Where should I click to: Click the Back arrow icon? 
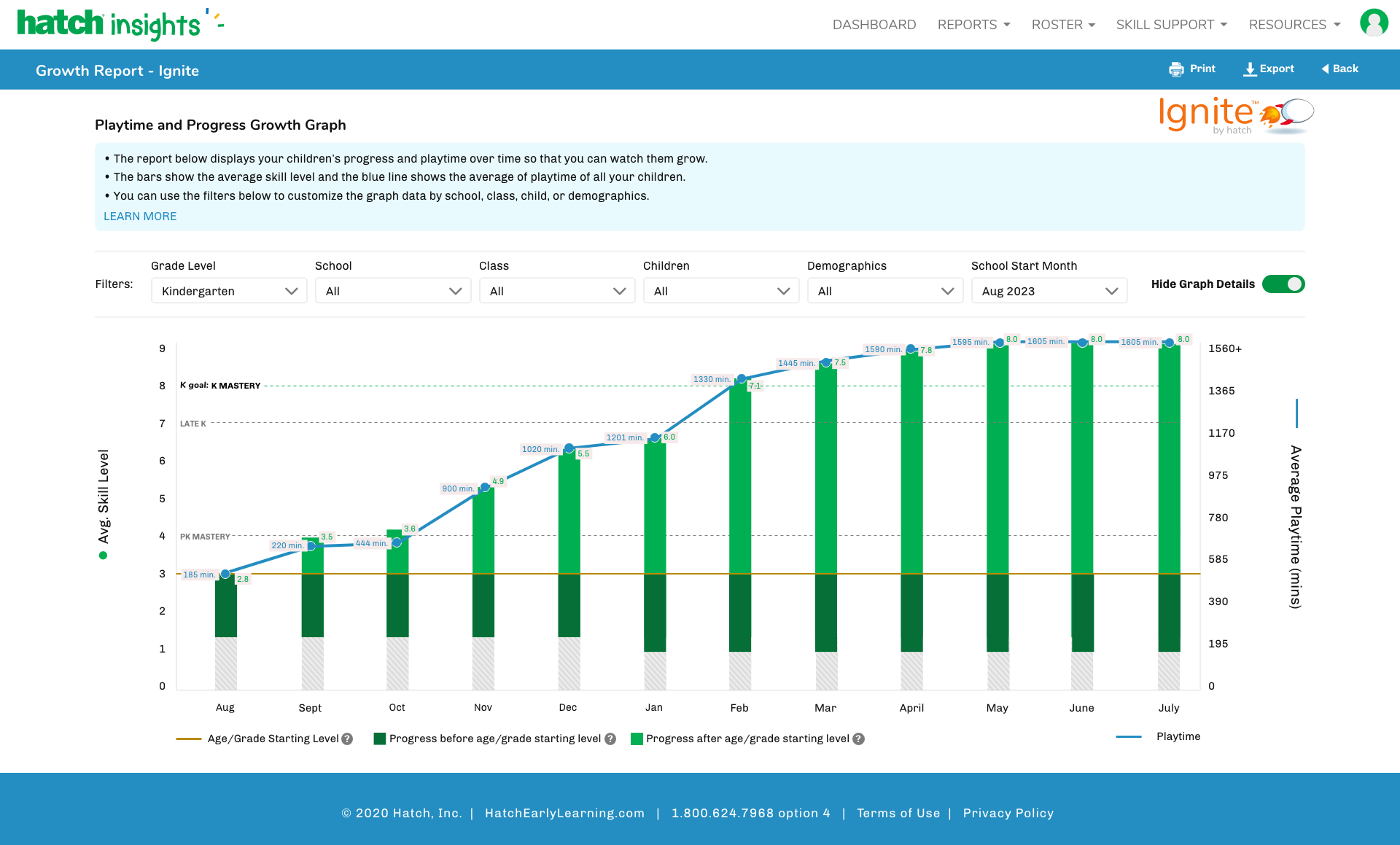[x=1325, y=69]
